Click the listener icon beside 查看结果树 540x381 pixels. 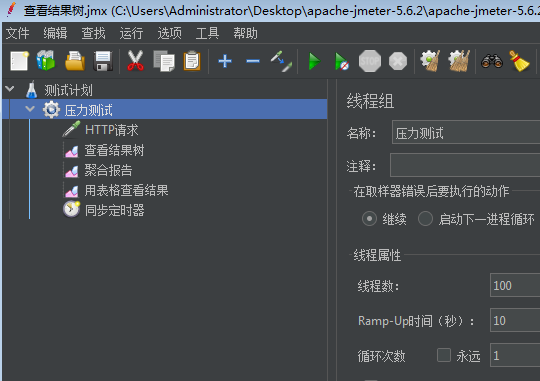(x=72, y=151)
